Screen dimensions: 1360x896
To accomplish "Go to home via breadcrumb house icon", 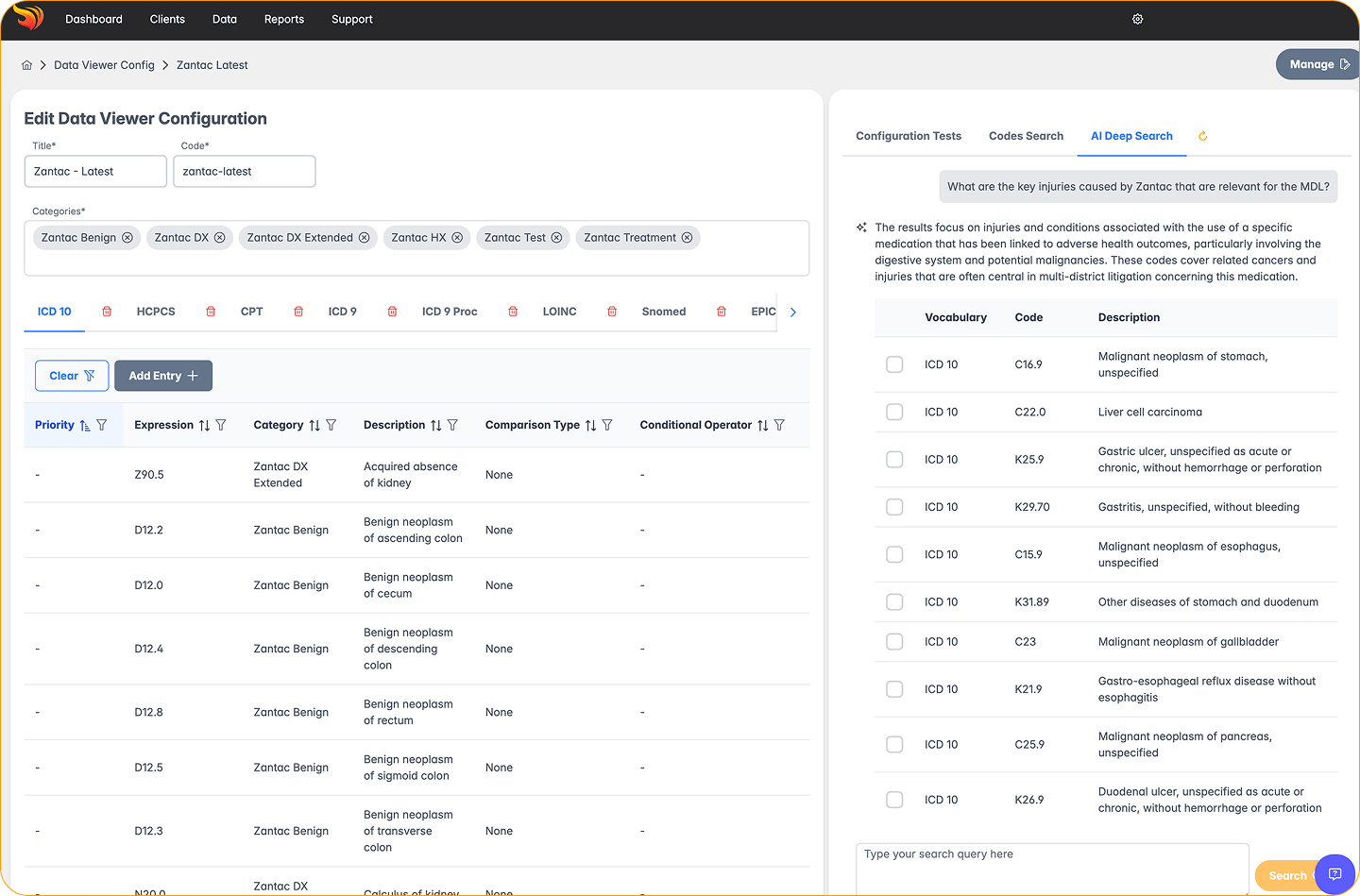I will 26,65.
